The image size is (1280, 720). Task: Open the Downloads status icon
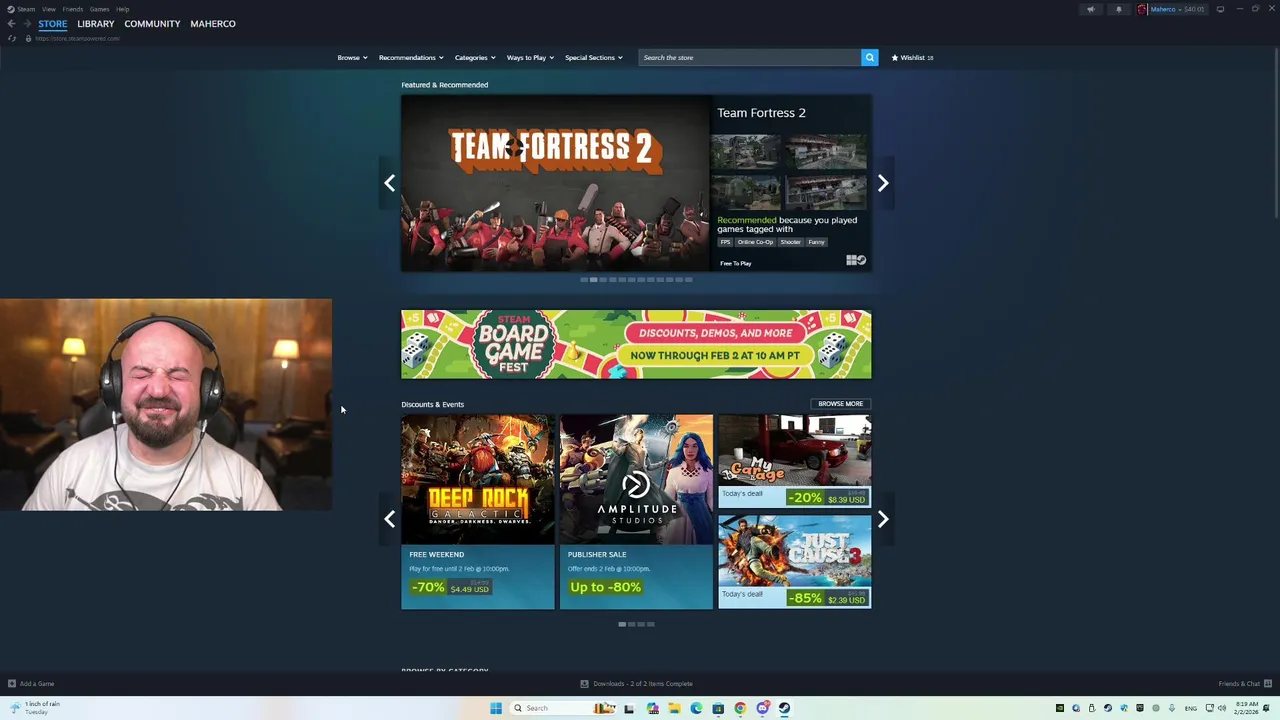584,684
